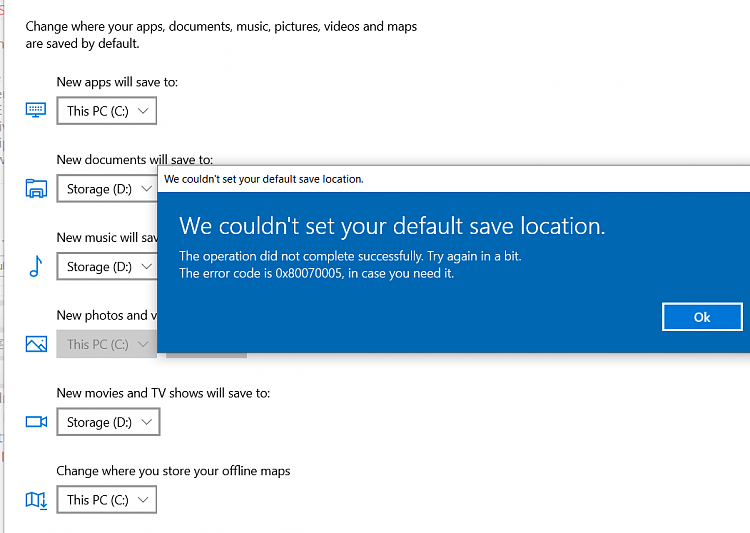Click the photos picture icon
Viewport: 750px width, 533px height.
(x=36, y=344)
